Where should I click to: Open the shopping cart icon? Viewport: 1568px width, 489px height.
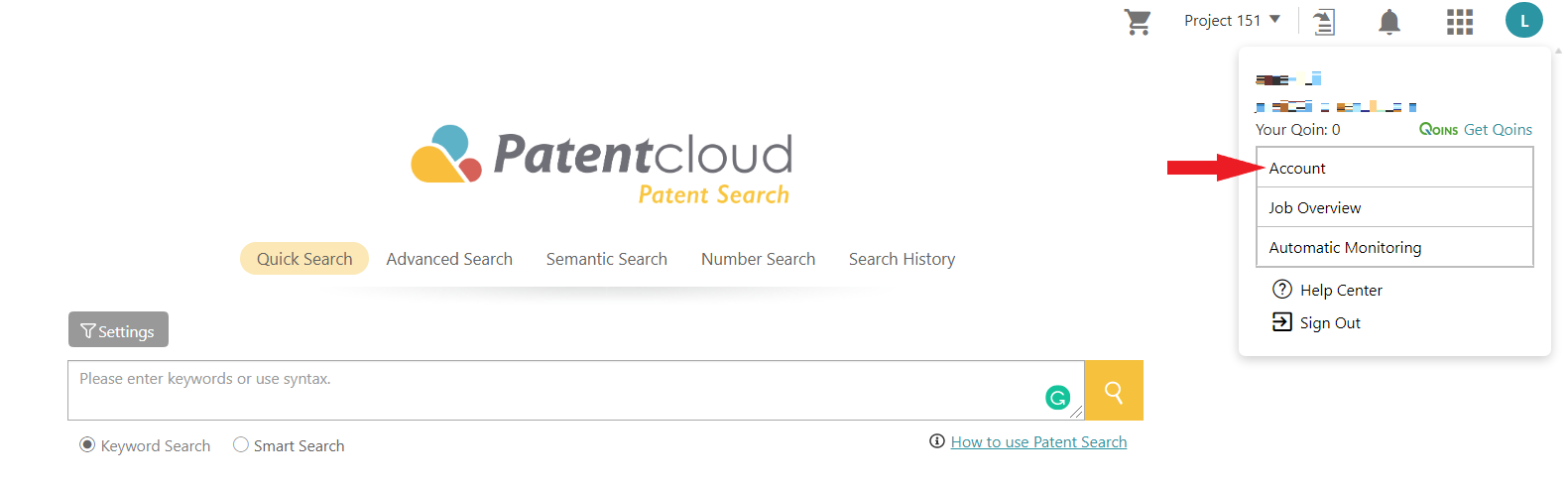[x=1138, y=22]
